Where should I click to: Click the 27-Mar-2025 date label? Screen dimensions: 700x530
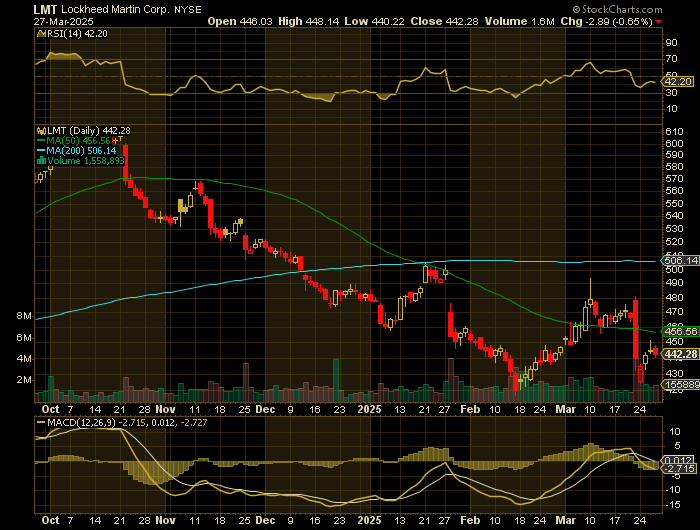point(63,22)
